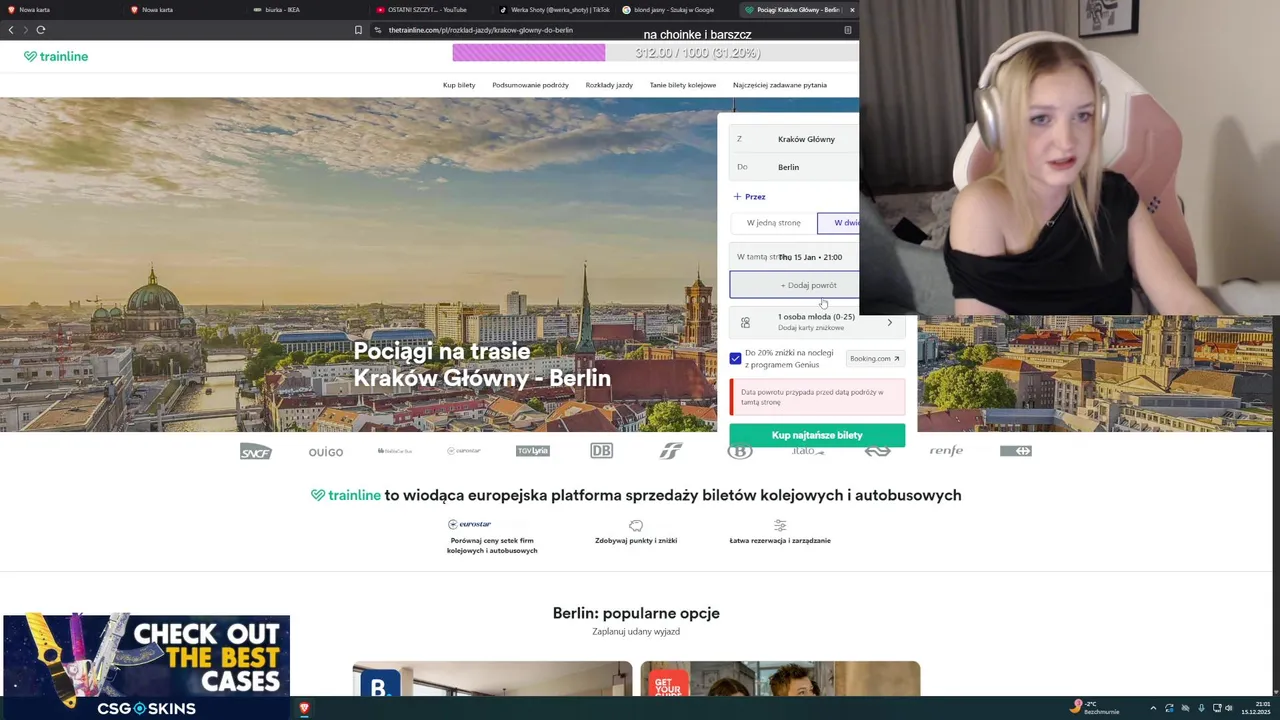Click the DB carrier logo
Image resolution: width=1280 pixels, height=720 pixels.
point(601,451)
